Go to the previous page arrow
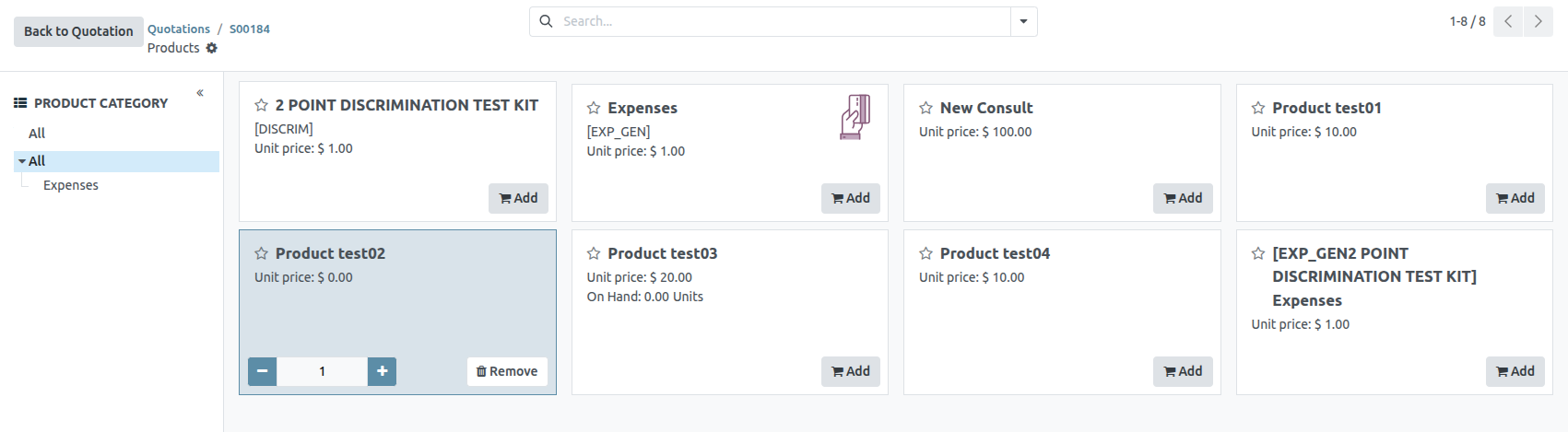This screenshot has height=432, width=1568. coord(1508,21)
